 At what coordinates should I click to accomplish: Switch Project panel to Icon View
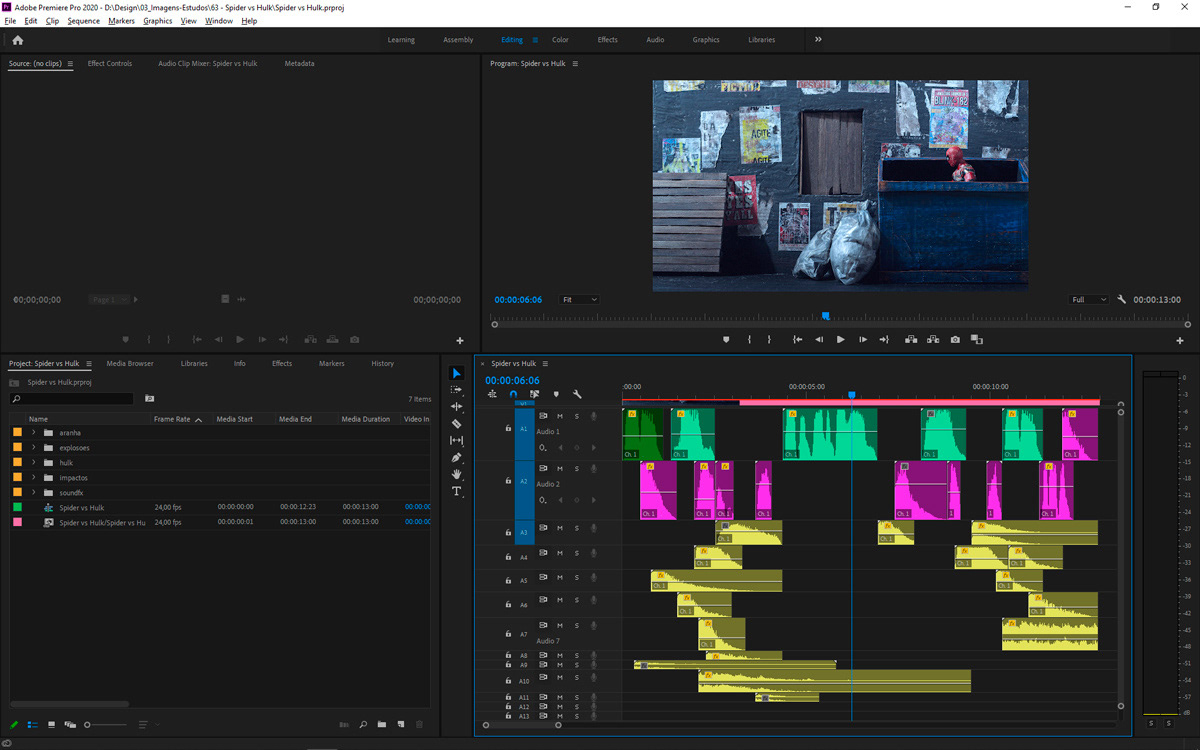[51, 725]
